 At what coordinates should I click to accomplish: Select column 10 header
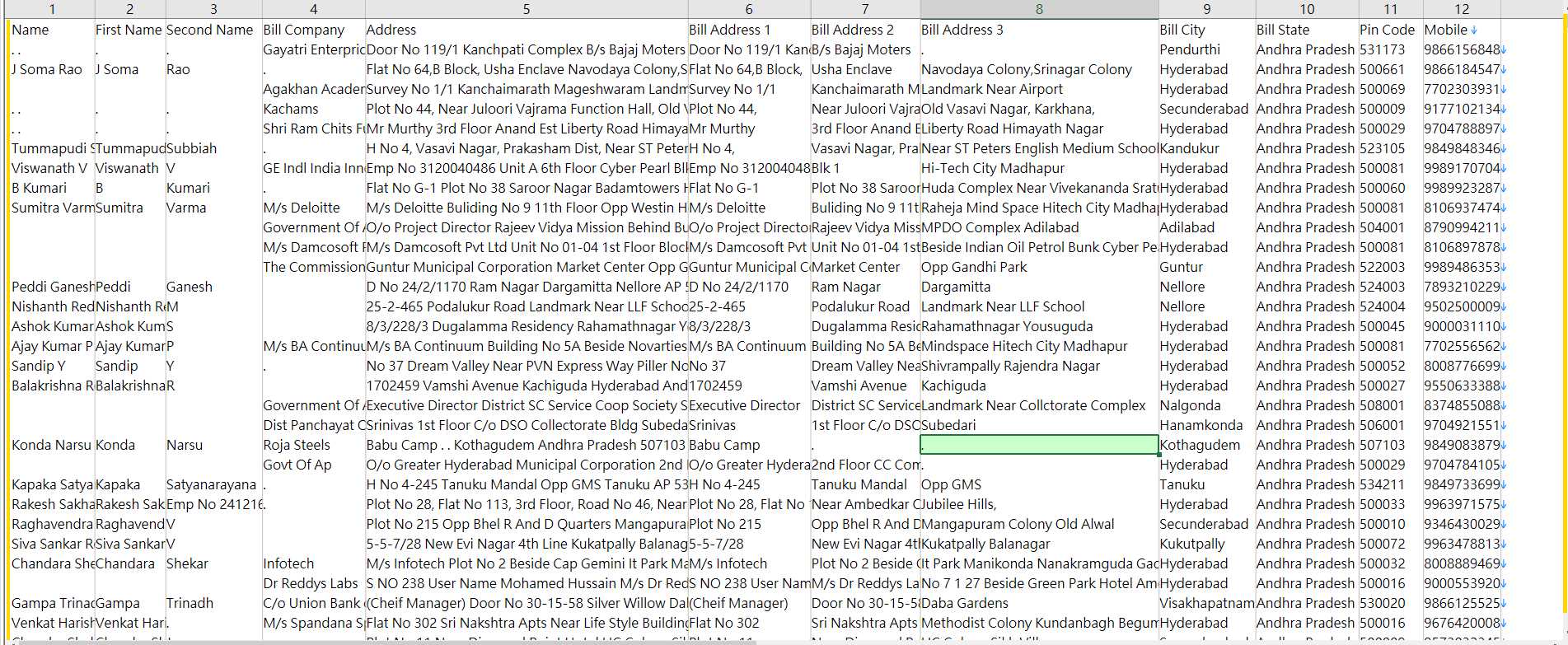click(1307, 10)
